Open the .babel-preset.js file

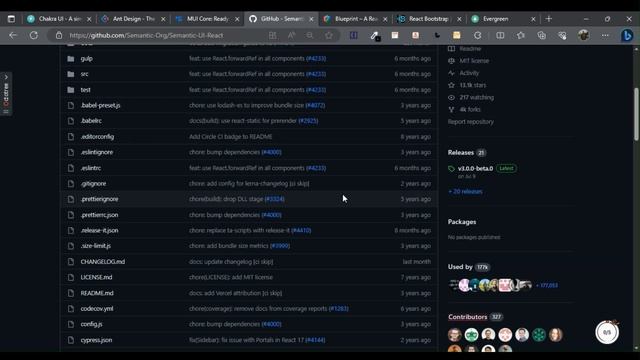pos(100,105)
